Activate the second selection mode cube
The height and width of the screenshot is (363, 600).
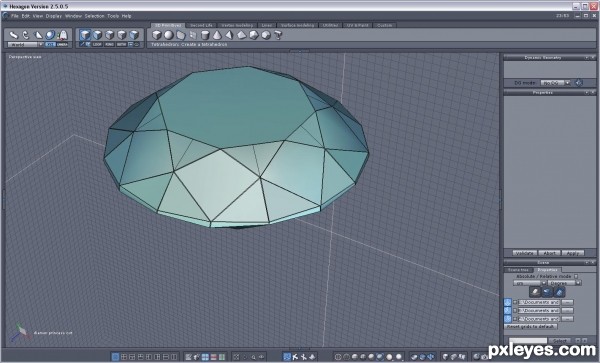tap(98, 35)
